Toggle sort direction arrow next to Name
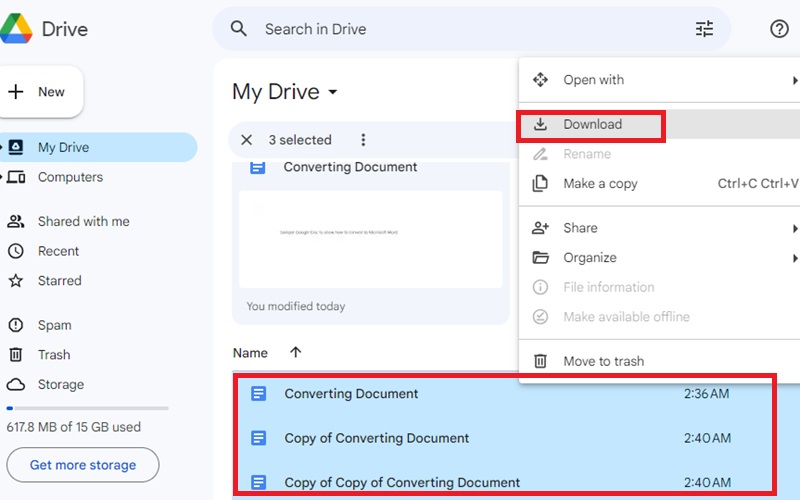800x500 pixels. 295,352
